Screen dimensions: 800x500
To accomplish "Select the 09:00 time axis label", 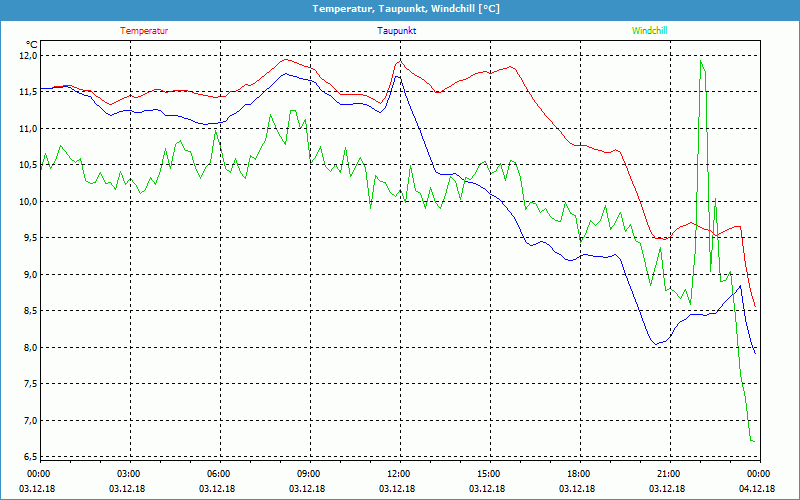I will tap(309, 474).
